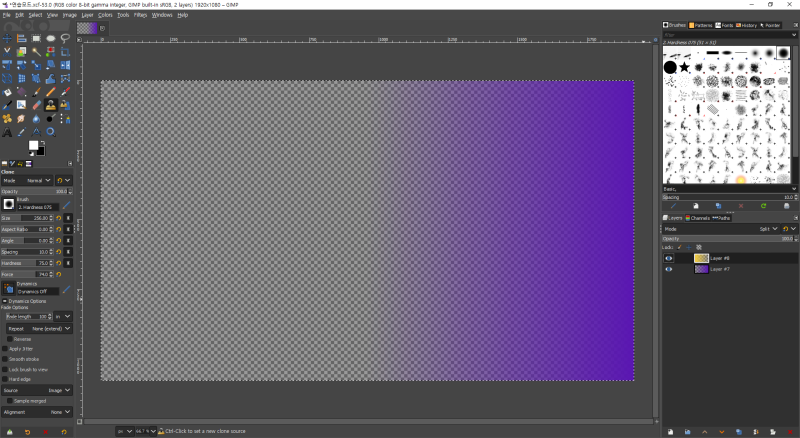This screenshot has height=438, width=800.
Task: Select the Free Select lasso tool
Action: [x=65, y=38]
